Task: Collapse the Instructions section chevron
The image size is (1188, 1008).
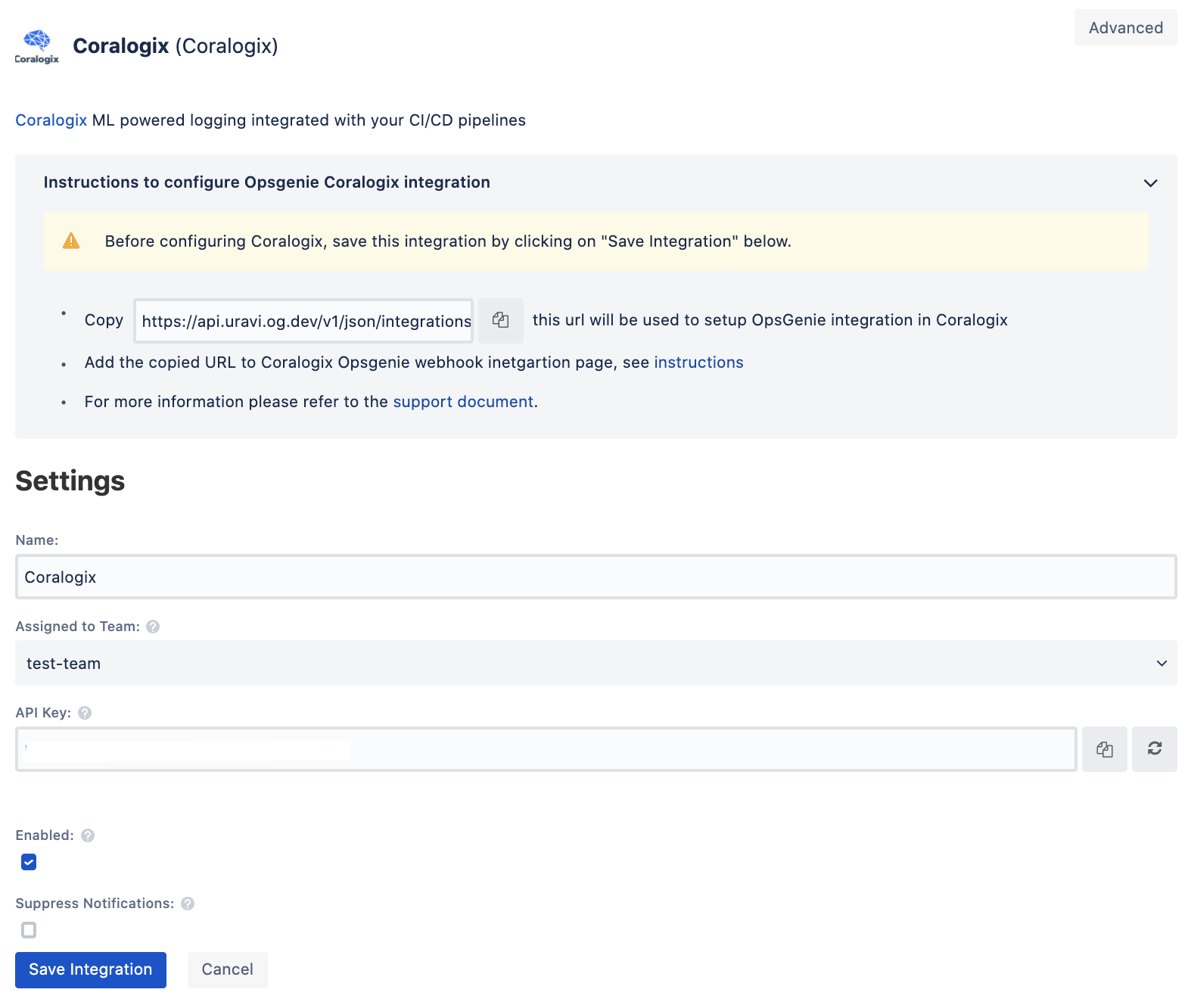Action: click(1150, 183)
